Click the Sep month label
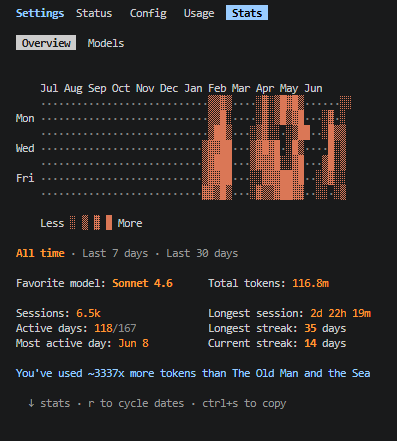397x441 pixels. click(97, 88)
